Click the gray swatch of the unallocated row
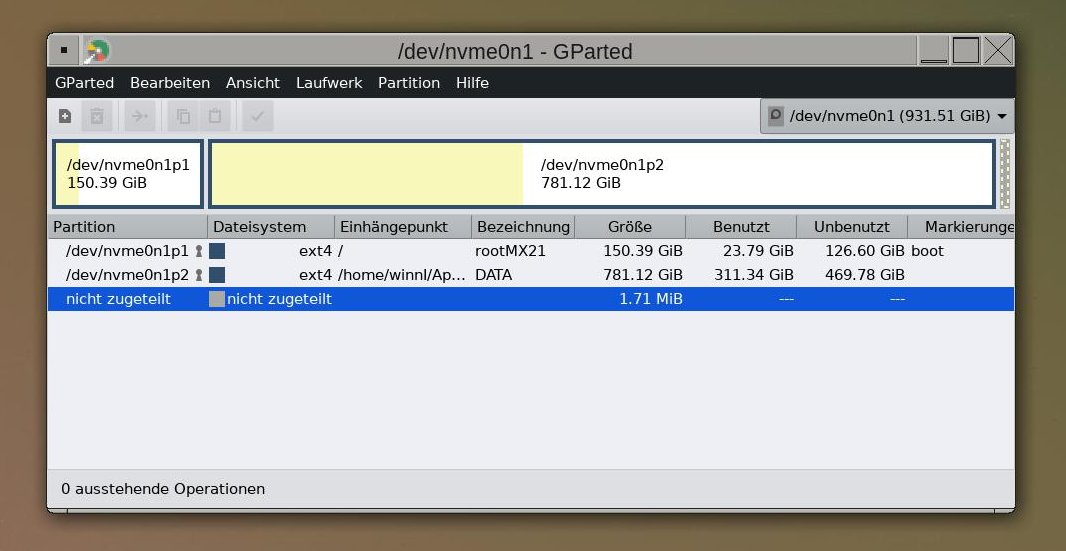This screenshot has height=551, width=1066. (x=217, y=299)
